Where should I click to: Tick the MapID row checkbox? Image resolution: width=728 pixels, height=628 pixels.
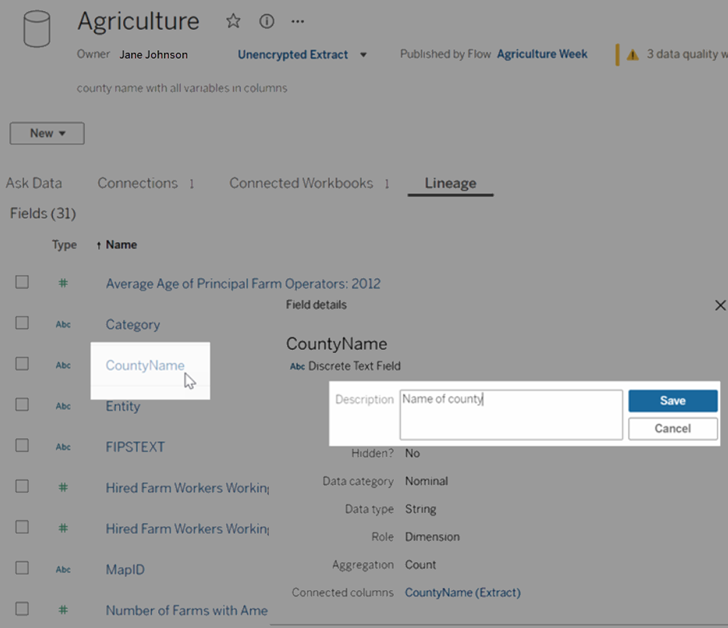[22, 568]
